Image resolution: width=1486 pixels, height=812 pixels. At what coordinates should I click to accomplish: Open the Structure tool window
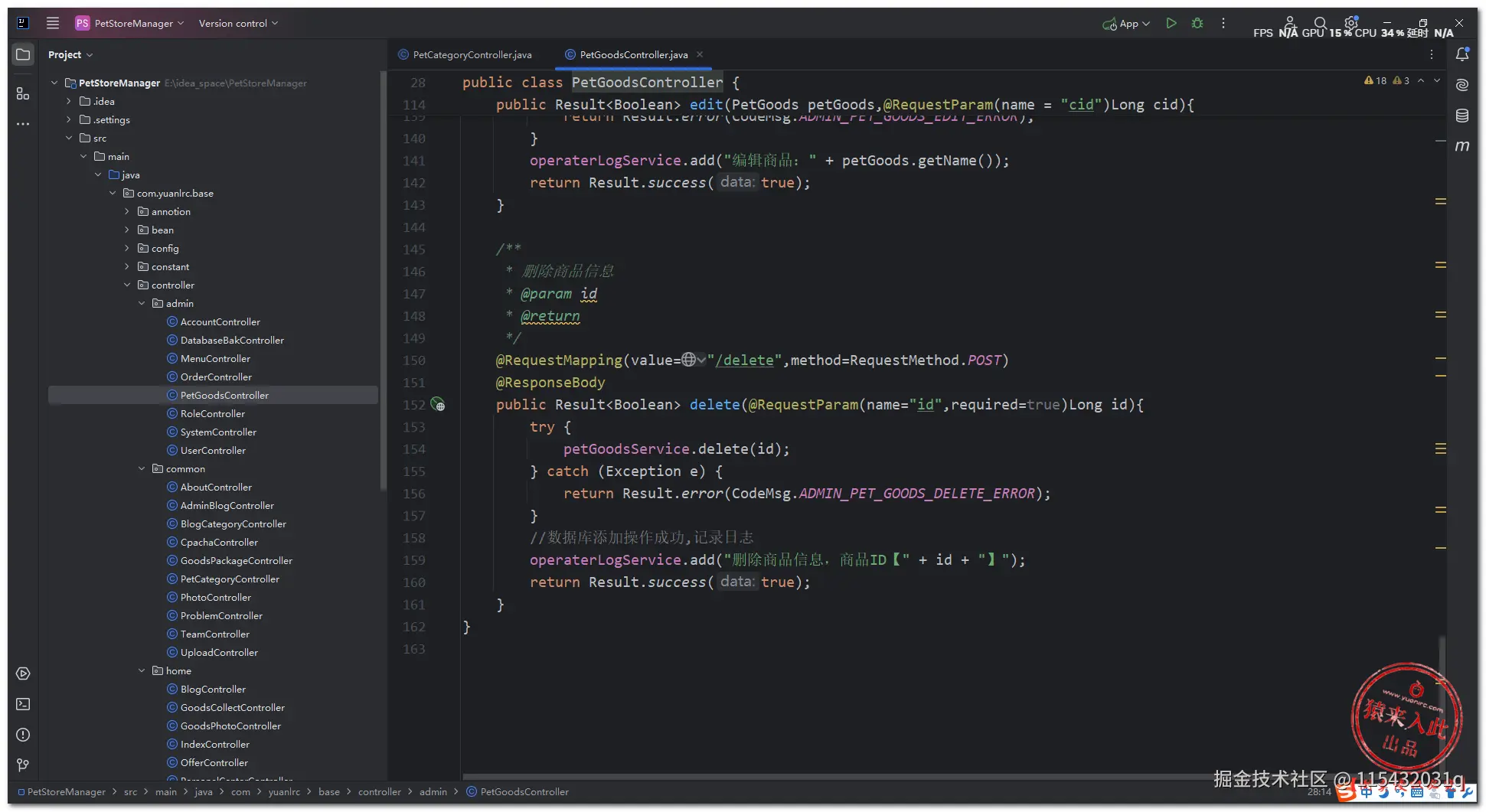tap(23, 93)
